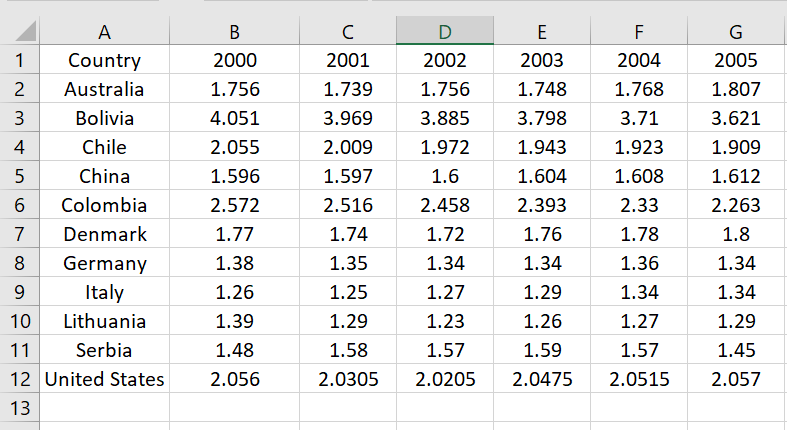787x430 pixels.
Task: Select the 2003 year header cell
Action: coord(542,61)
